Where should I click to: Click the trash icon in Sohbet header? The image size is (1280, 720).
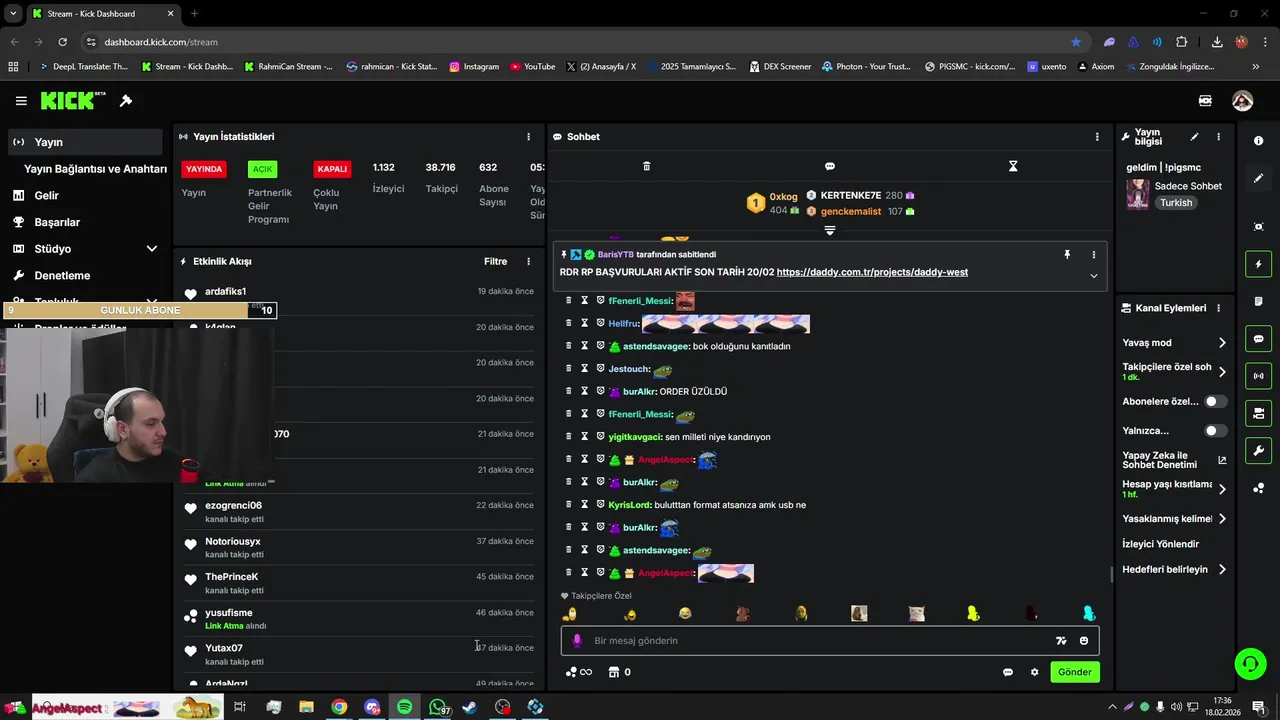click(x=646, y=166)
